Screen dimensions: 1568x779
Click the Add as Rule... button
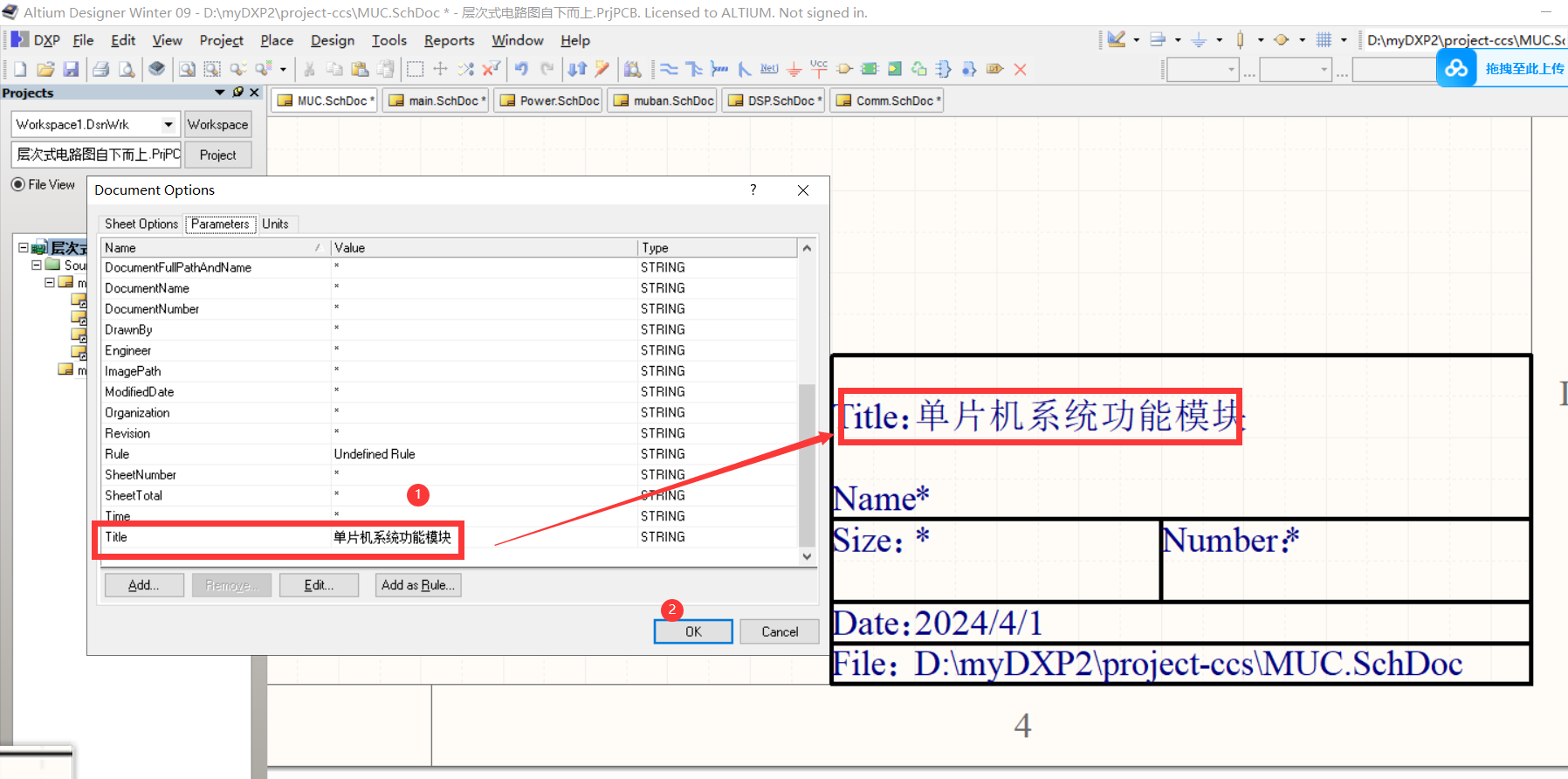pos(418,585)
